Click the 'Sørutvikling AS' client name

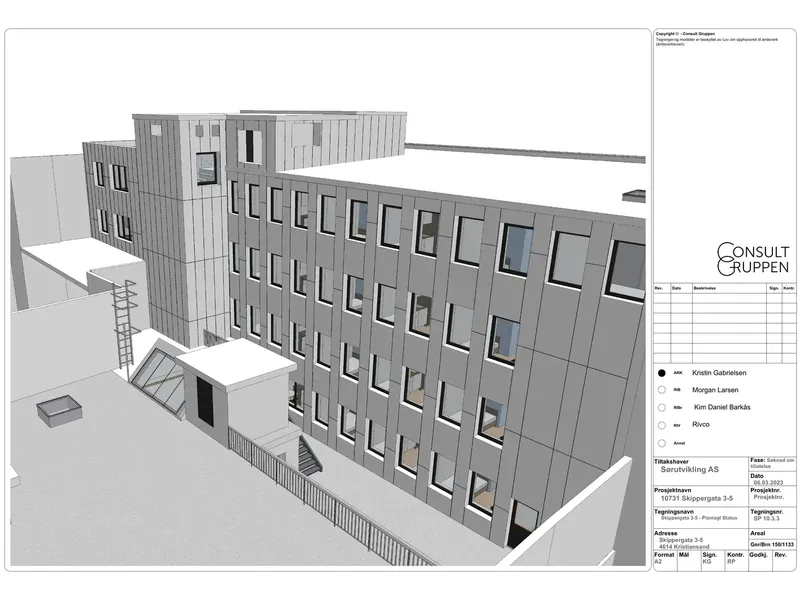(x=689, y=469)
